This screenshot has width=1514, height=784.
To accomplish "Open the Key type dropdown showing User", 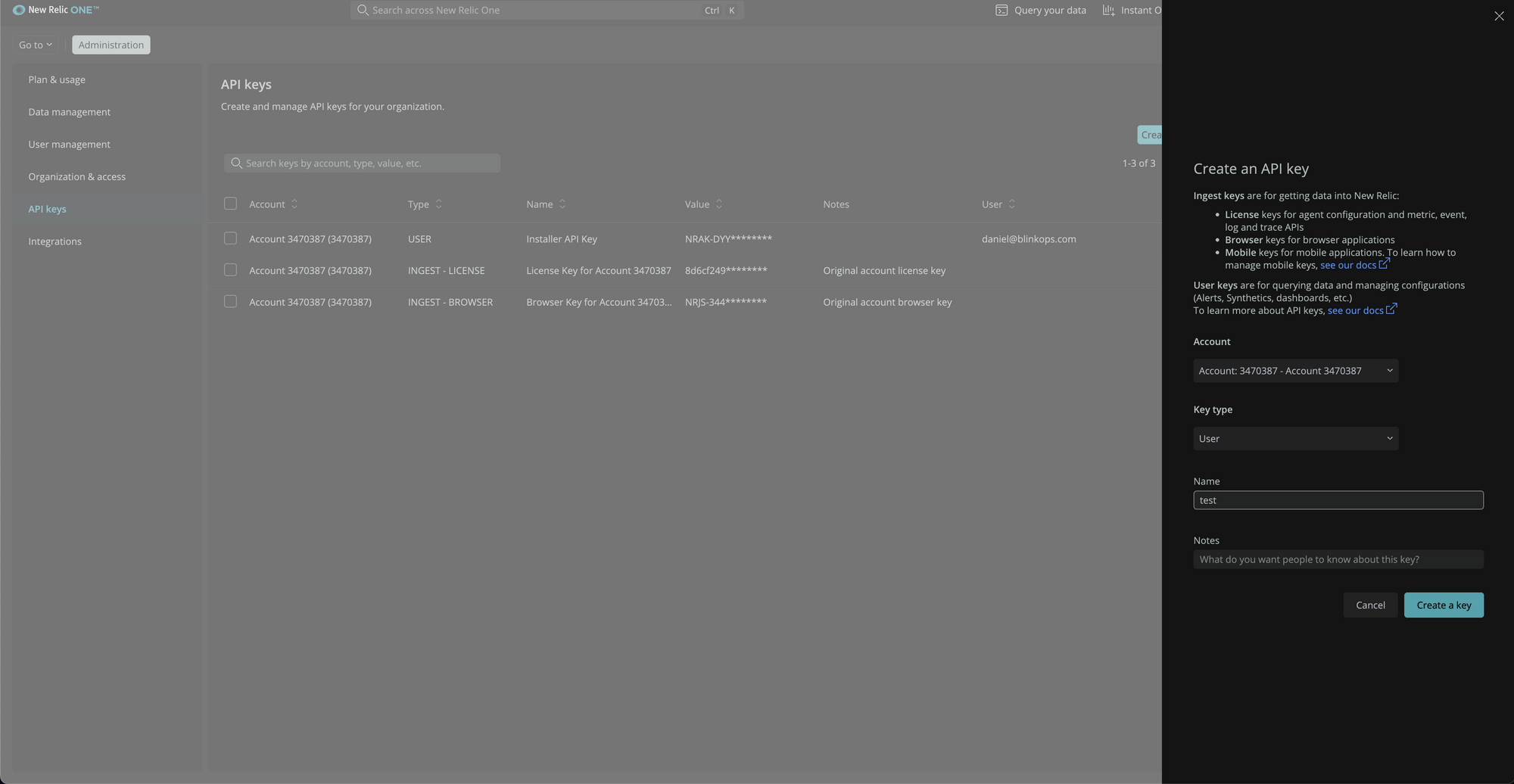I will pos(1295,439).
